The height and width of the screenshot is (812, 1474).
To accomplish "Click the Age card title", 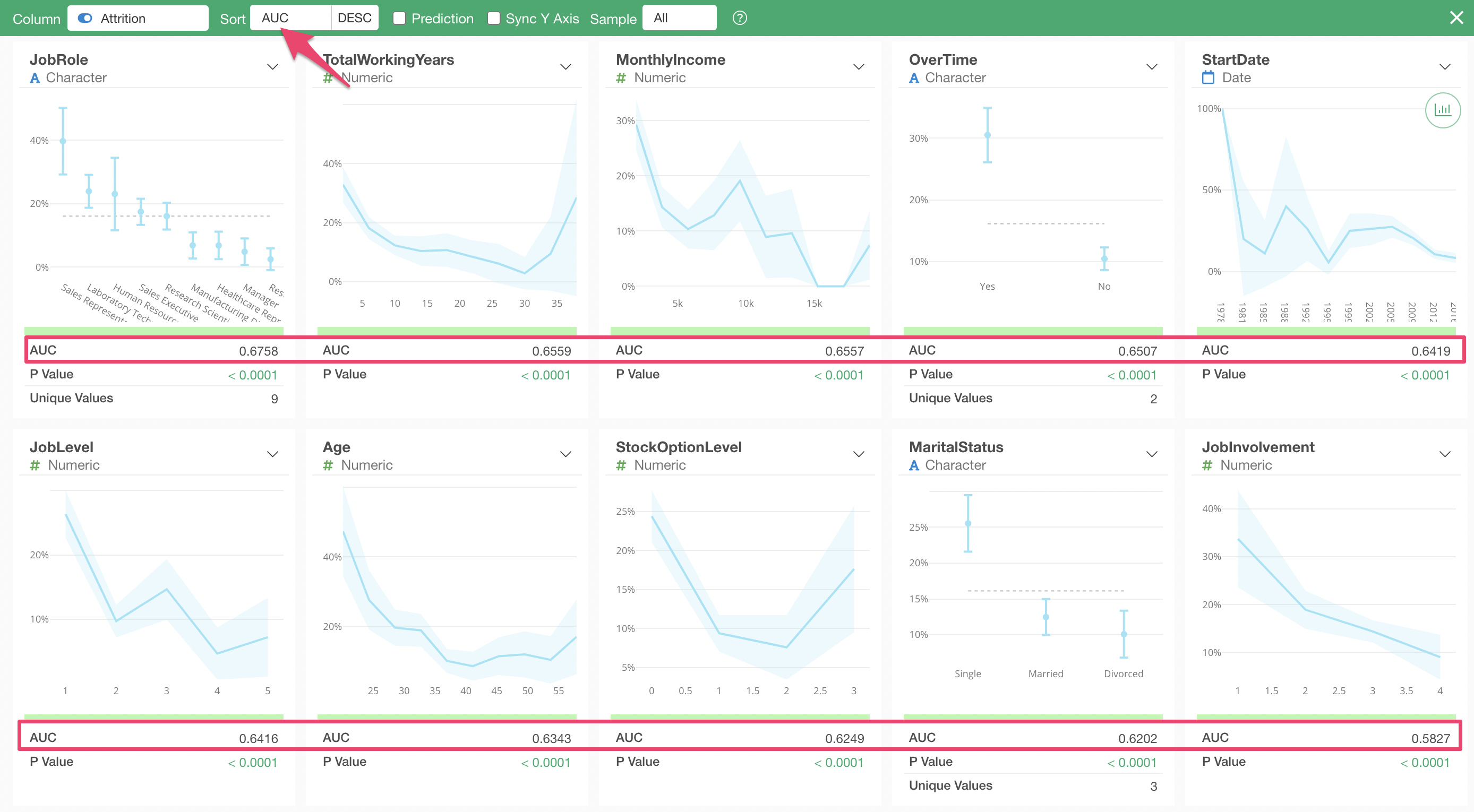I will pyautogui.click(x=337, y=447).
